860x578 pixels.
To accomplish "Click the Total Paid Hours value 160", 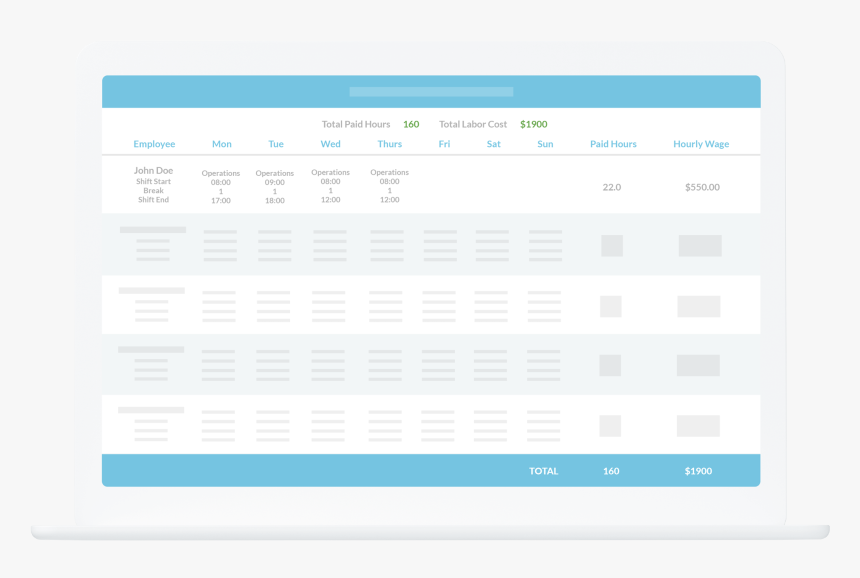I will click(x=411, y=124).
